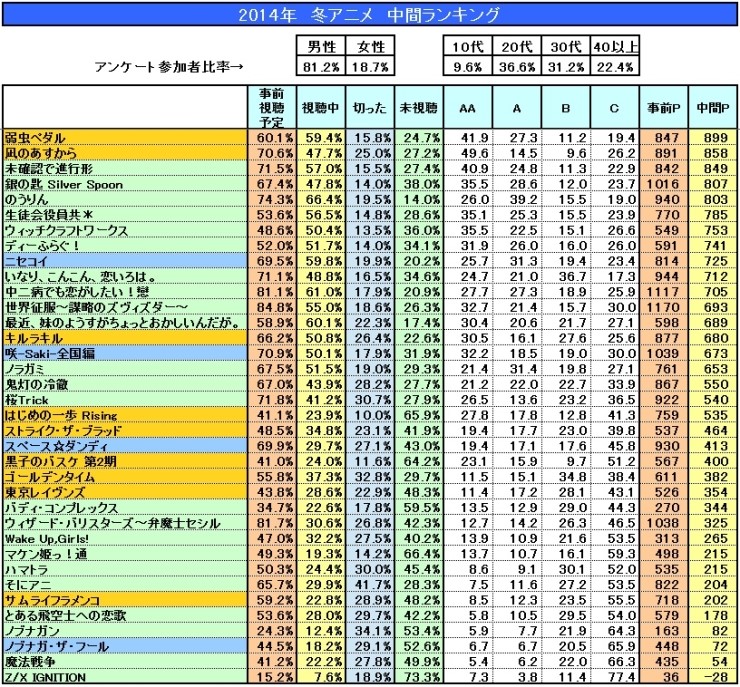The width and height of the screenshot is (740, 687).
Task: Select the スペース☆ダンディ title cell
Action: click(x=125, y=445)
